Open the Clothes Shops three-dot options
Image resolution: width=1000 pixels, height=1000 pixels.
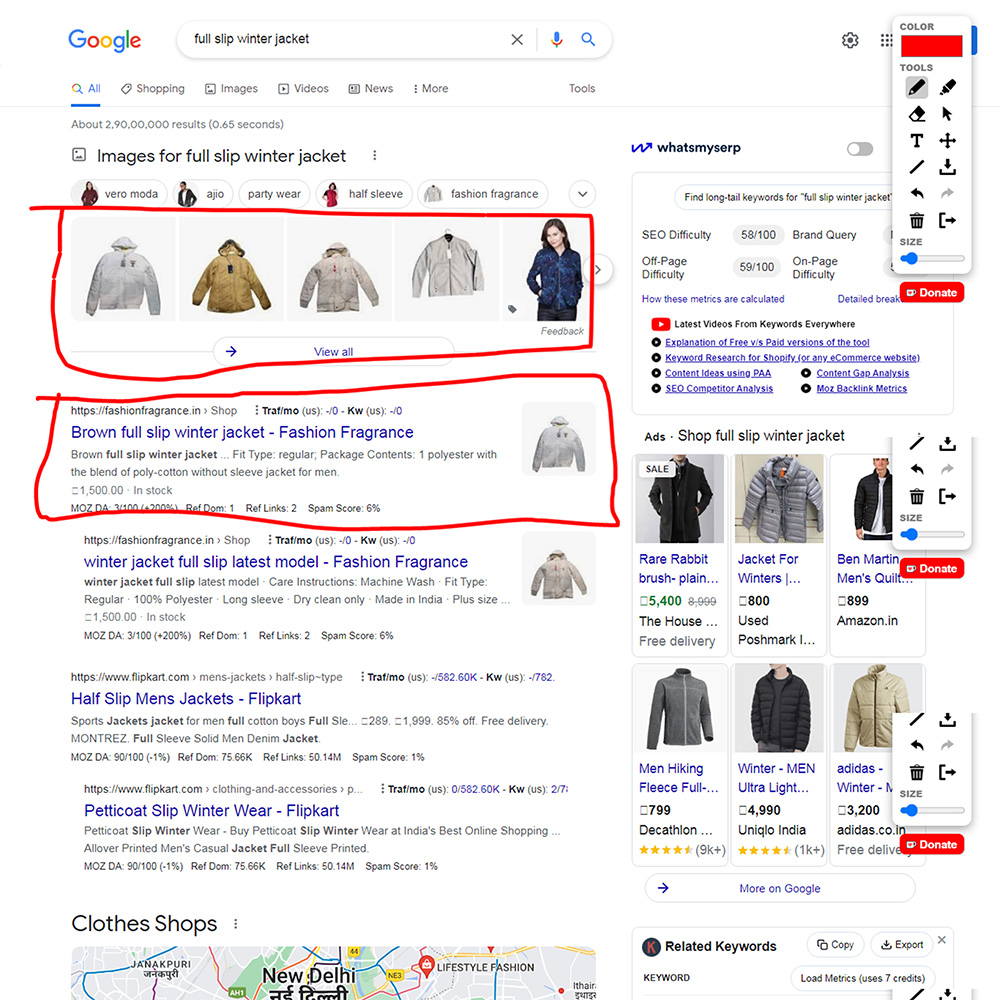[x=236, y=923]
